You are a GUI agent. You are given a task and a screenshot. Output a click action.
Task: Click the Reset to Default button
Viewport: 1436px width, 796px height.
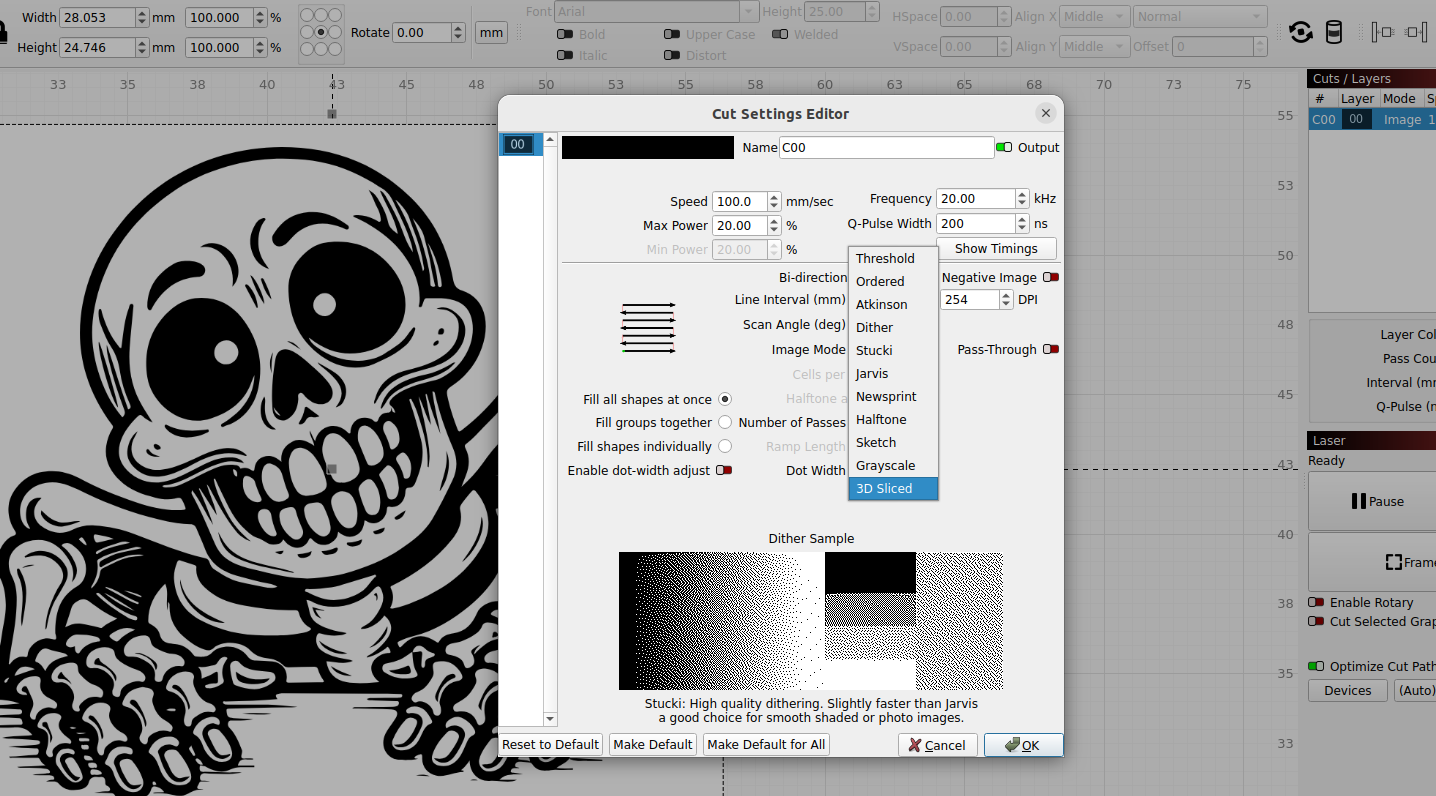pos(550,745)
